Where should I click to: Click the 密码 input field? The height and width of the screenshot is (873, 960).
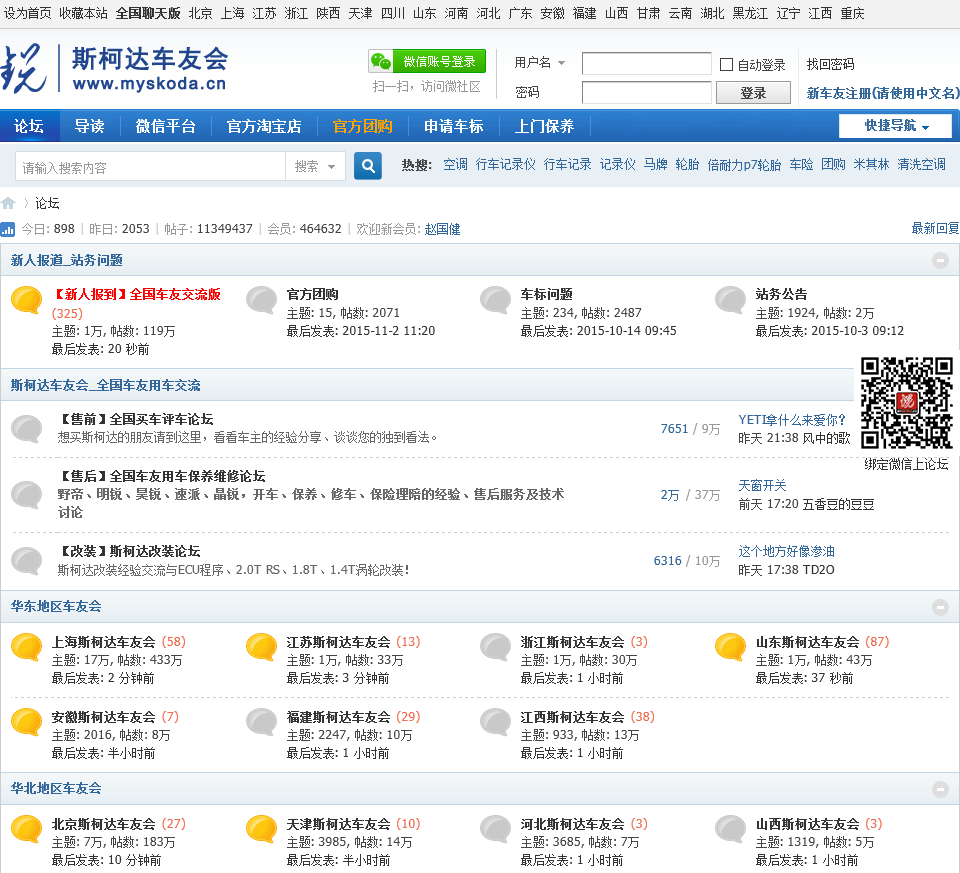[x=647, y=92]
